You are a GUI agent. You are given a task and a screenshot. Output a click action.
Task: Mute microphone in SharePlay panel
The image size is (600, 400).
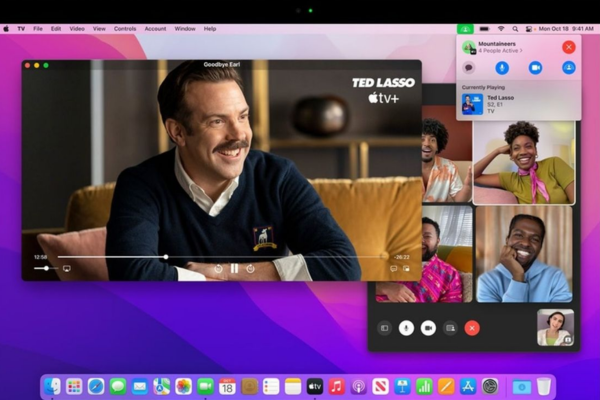coord(502,68)
